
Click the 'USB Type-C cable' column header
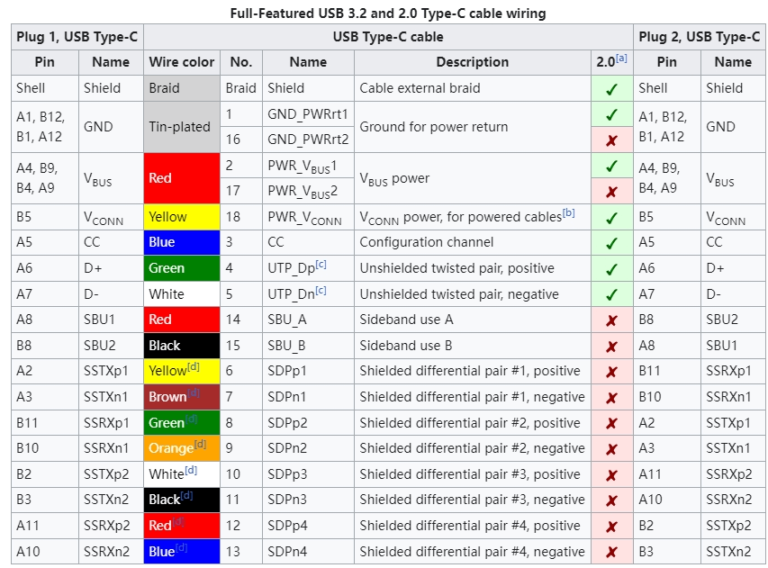(x=388, y=37)
